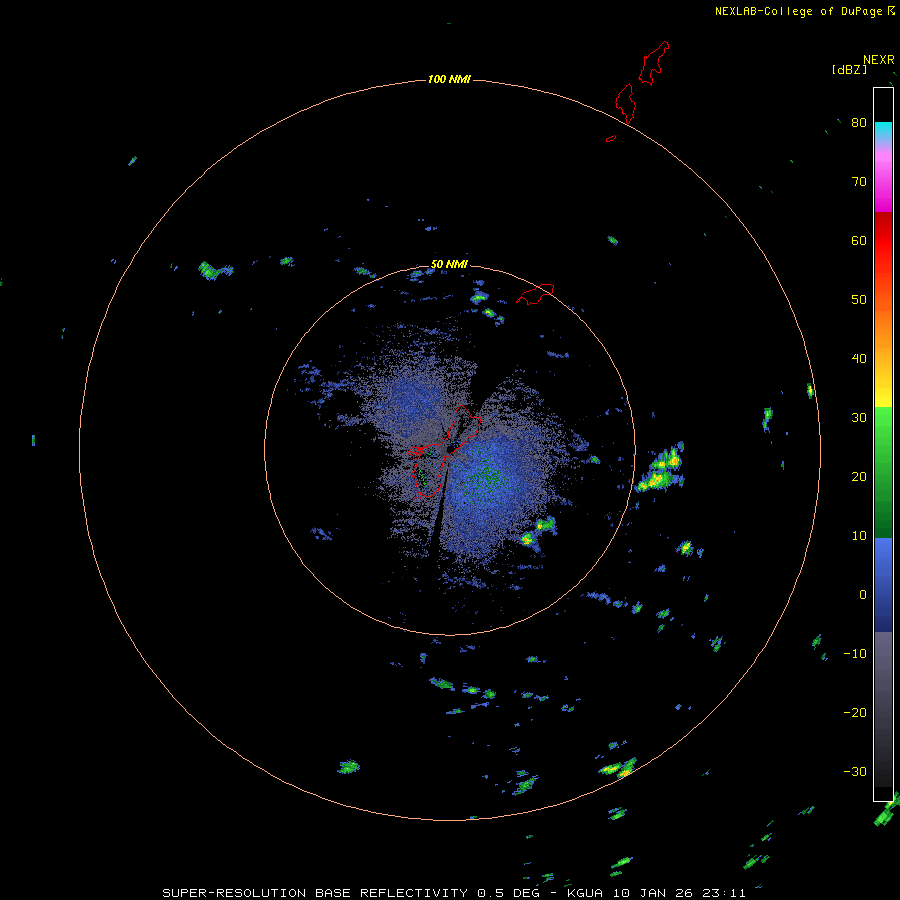Click the Guam island outline at radar center
The width and height of the screenshot is (900, 900).
(x=444, y=452)
